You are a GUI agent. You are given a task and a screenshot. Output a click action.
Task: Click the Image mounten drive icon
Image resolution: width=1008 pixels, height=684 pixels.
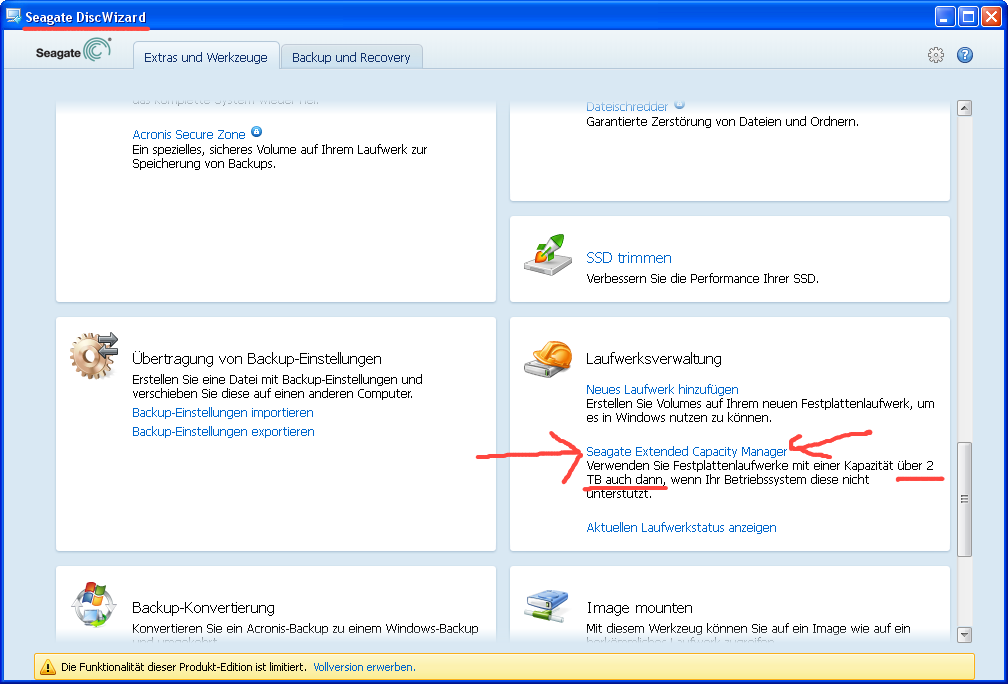click(x=546, y=606)
